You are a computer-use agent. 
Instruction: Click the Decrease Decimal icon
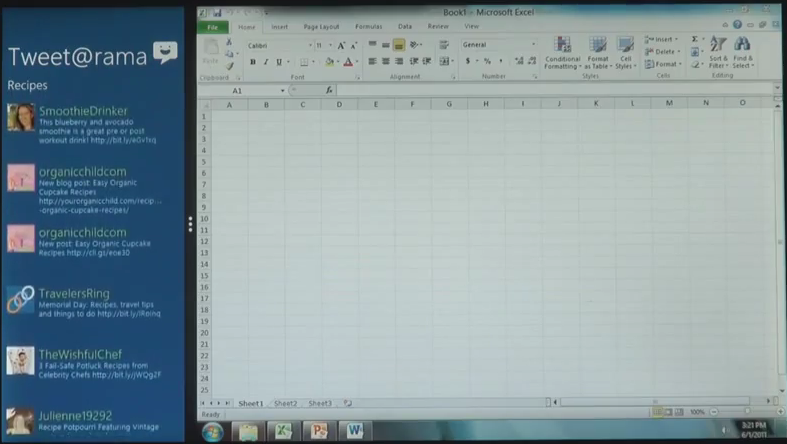(532, 61)
